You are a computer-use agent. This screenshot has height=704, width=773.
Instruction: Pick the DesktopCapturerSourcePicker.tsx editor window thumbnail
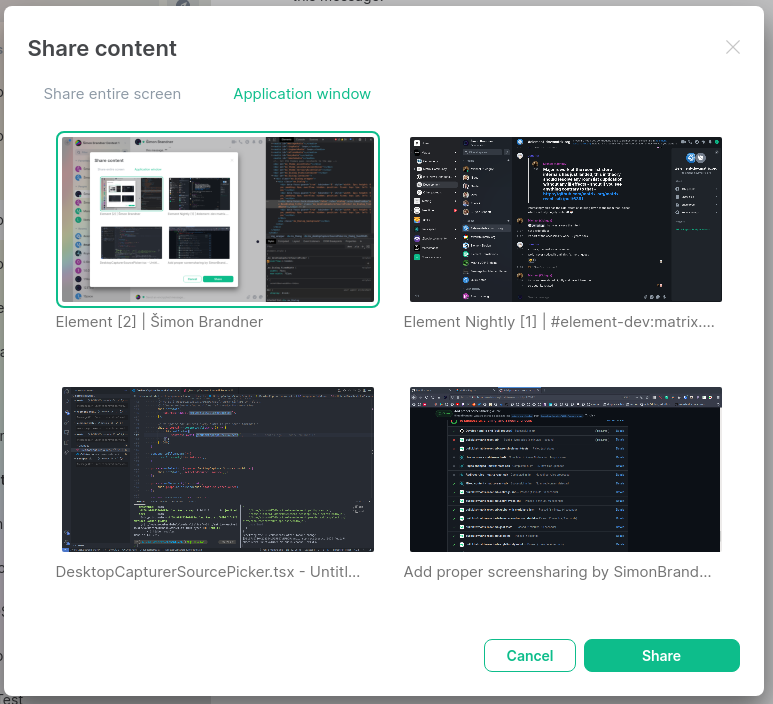(218, 469)
